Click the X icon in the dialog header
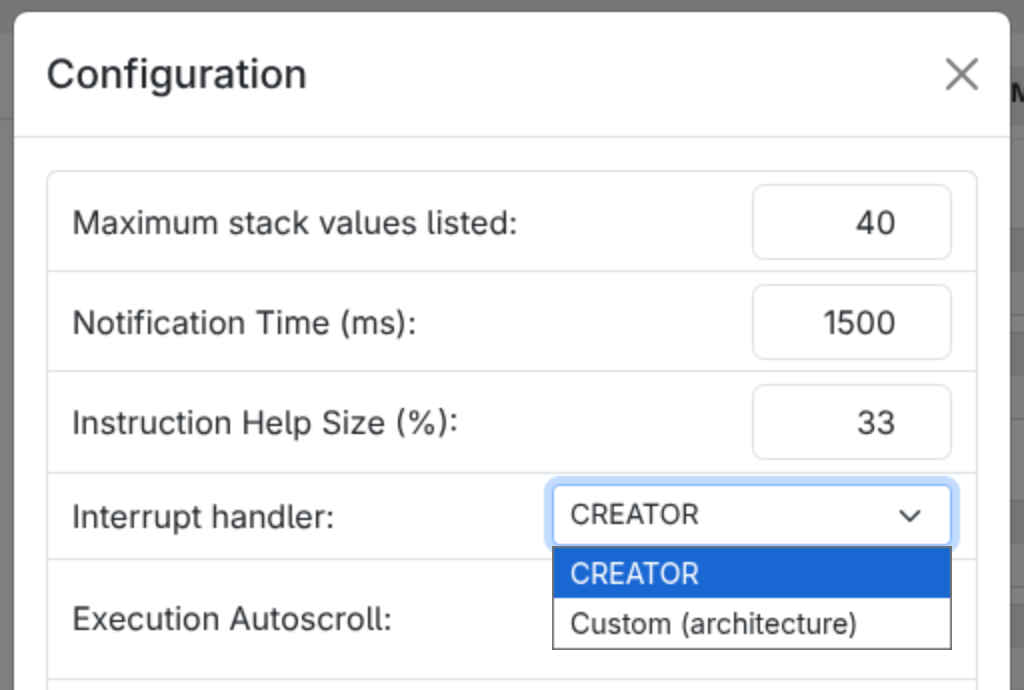The image size is (1024, 690). (x=961, y=74)
